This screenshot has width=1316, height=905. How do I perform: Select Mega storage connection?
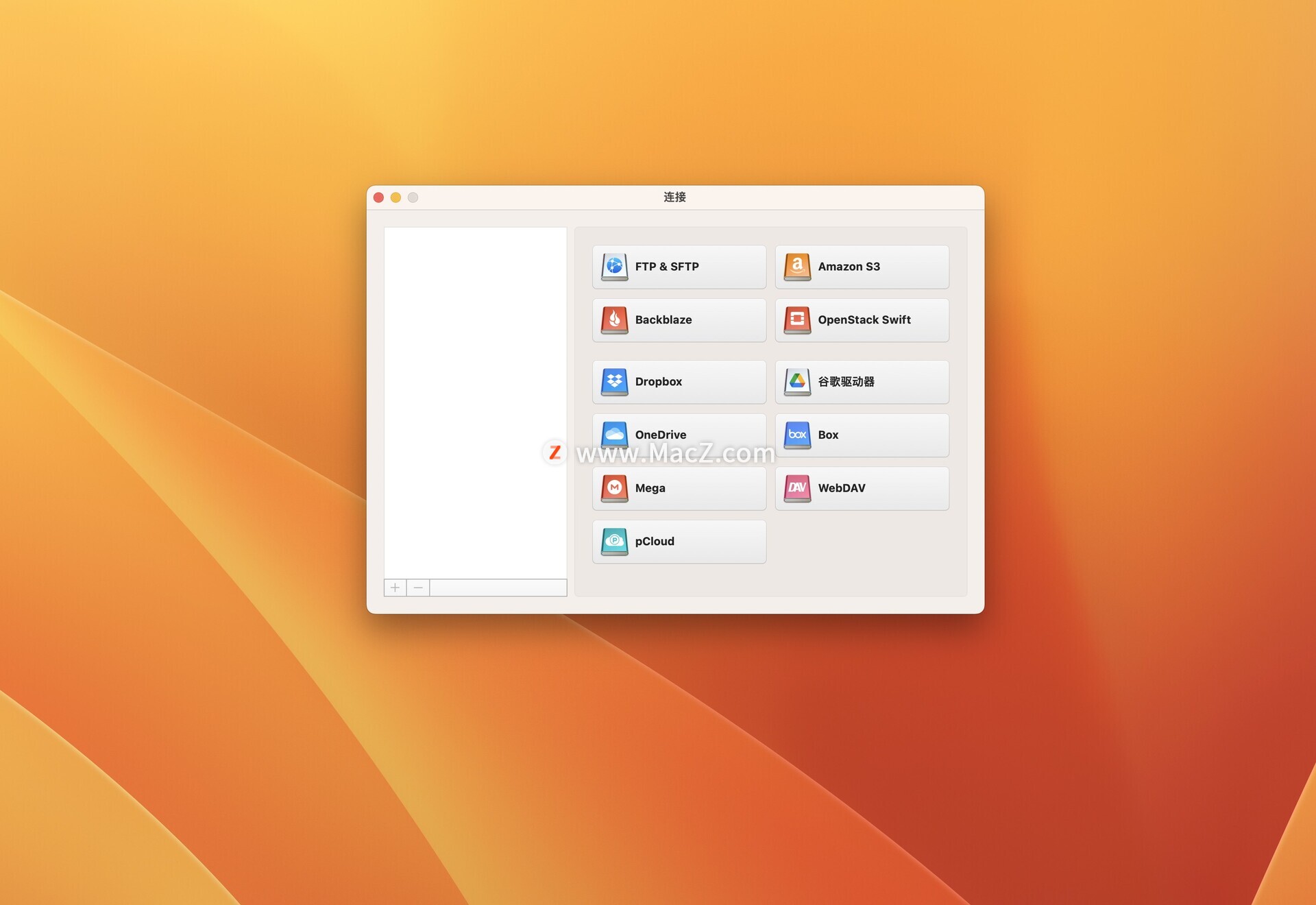click(679, 488)
